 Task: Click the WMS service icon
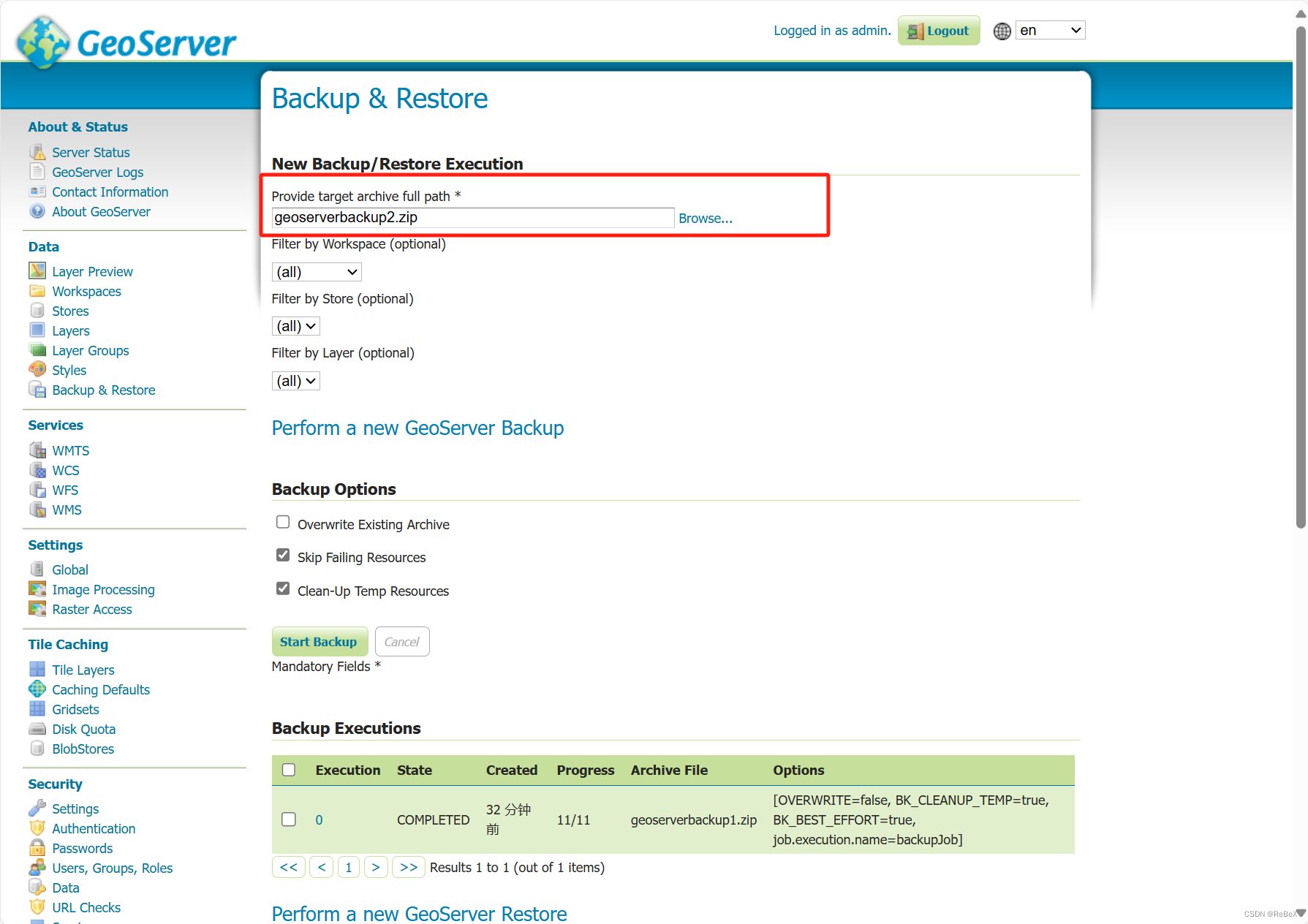(37, 510)
